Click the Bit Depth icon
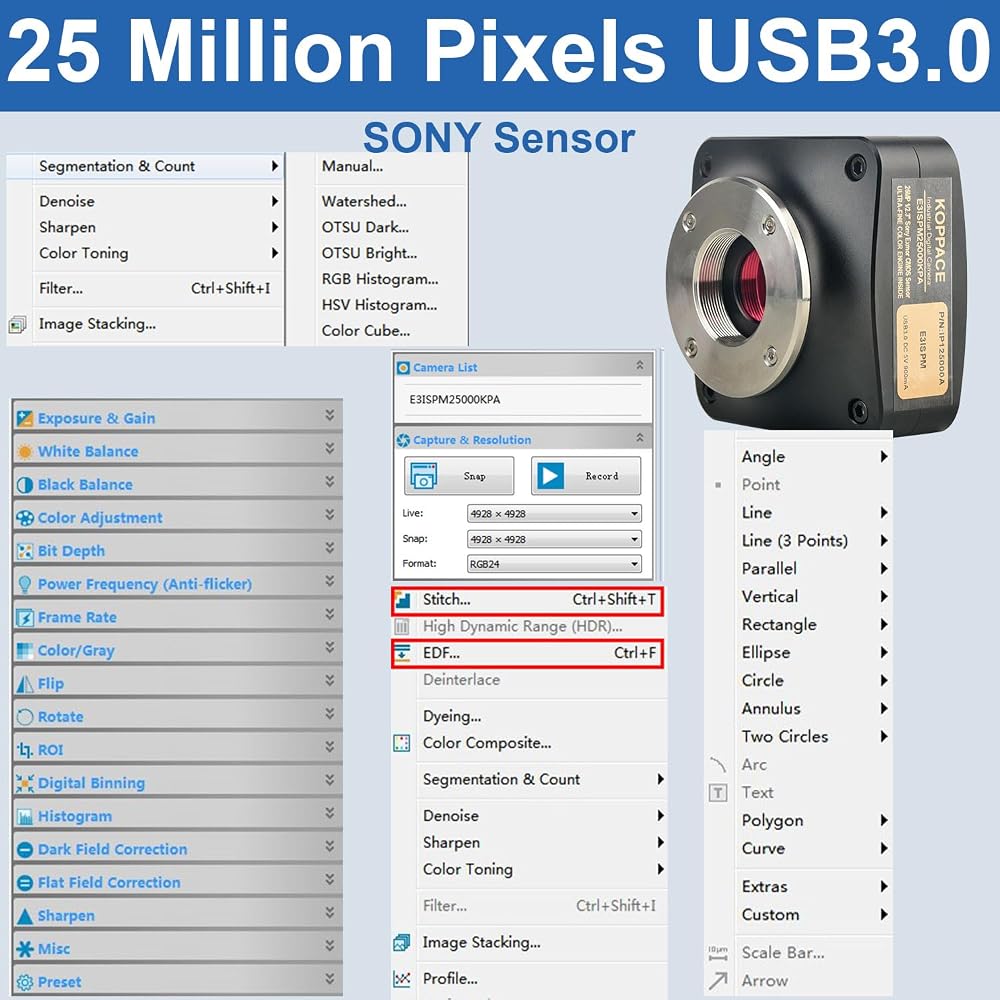 25,551
